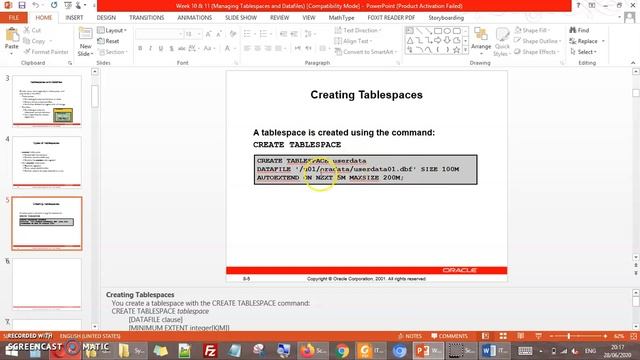Toggle the NOTES pane
Viewport: 640px width, 360px height.
tap(409, 336)
